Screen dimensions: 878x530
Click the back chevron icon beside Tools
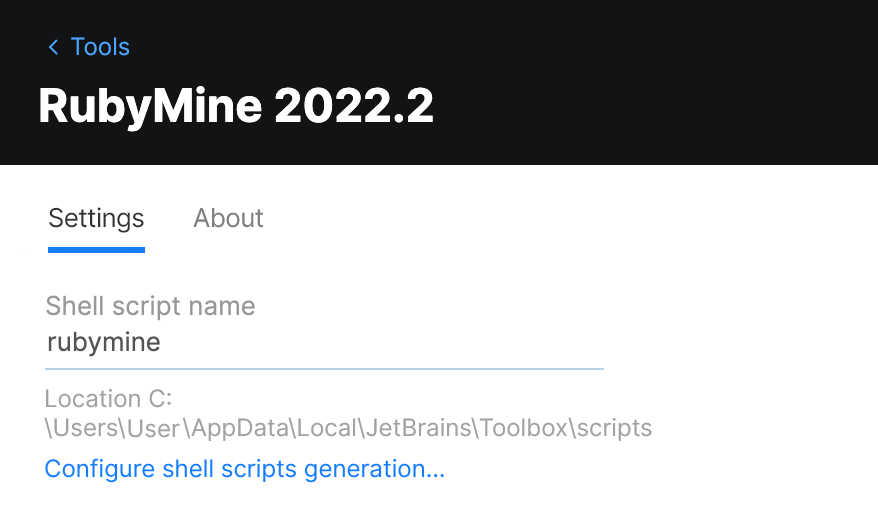[53, 47]
